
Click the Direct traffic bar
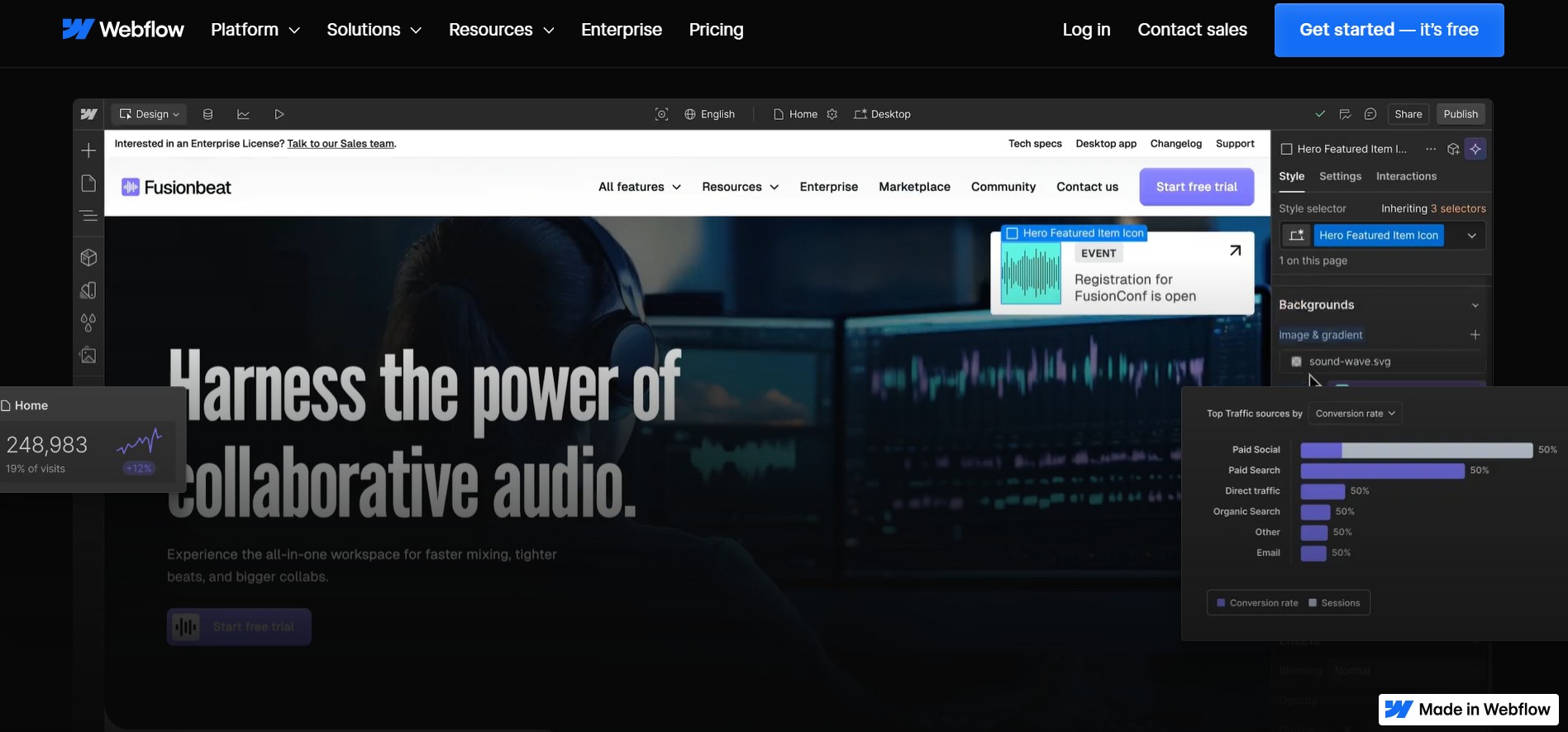(1323, 491)
